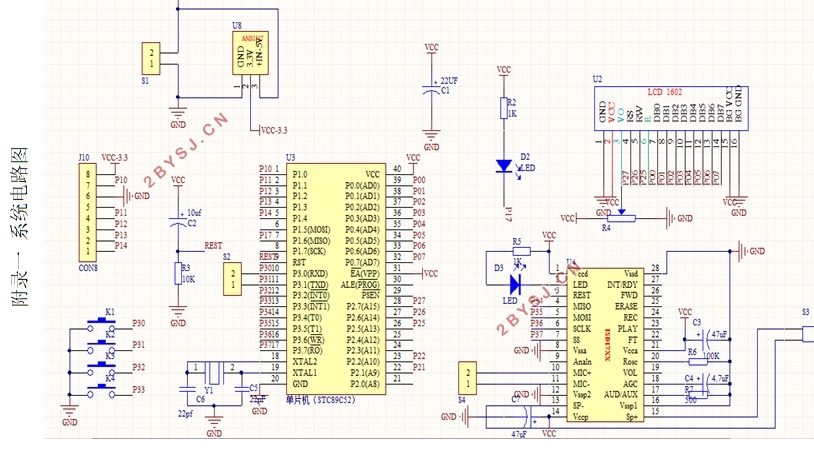Select pin label INT/RDY on U4
The height and width of the screenshot is (466, 814).
click(x=622, y=284)
